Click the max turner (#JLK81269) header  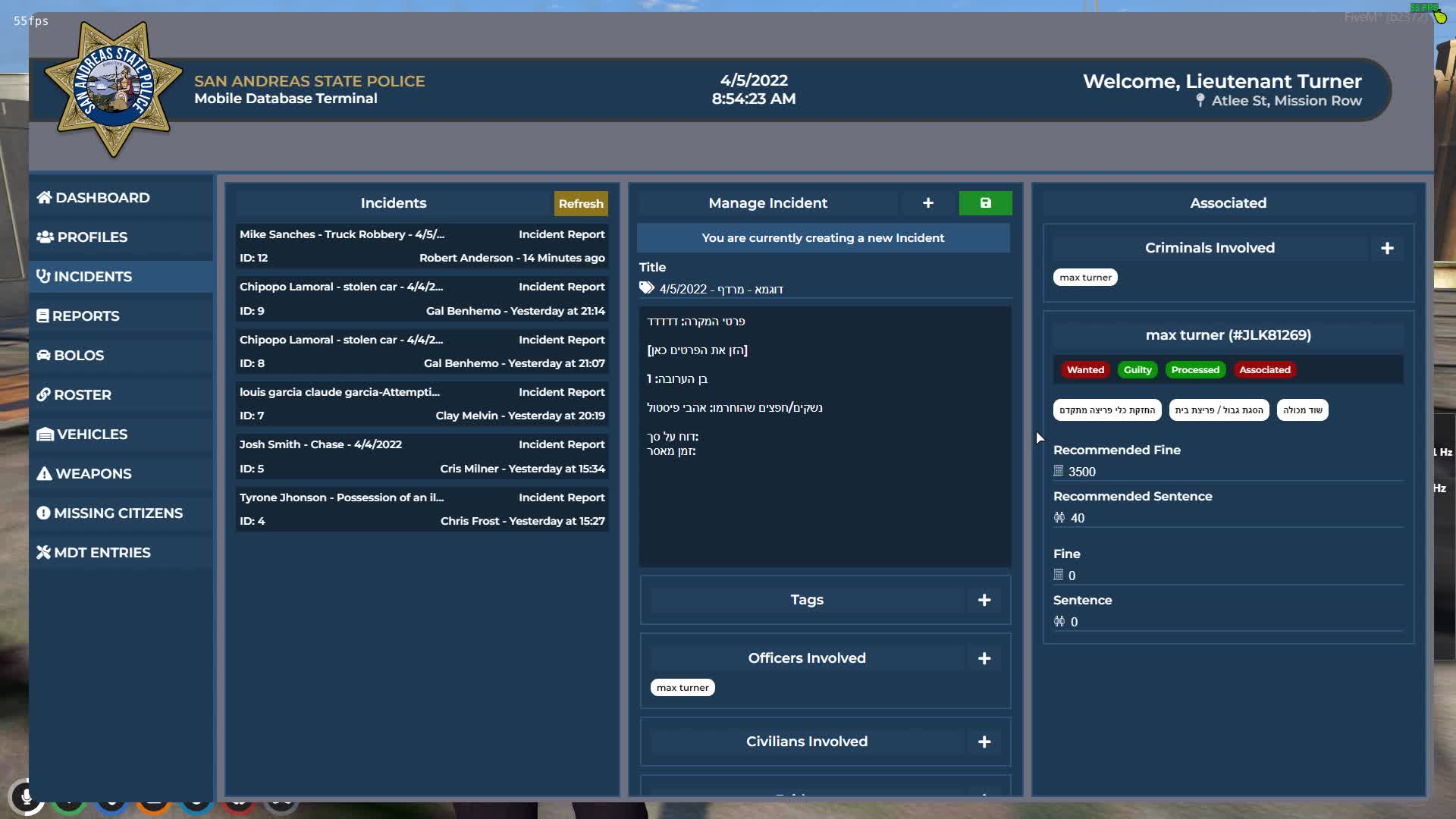pyautogui.click(x=1228, y=335)
